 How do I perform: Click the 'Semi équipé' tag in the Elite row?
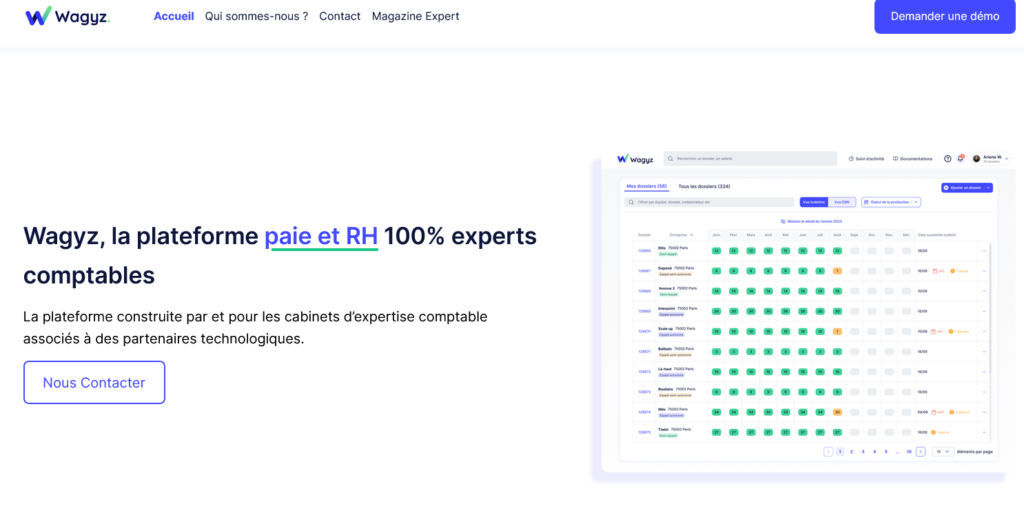tap(668, 254)
